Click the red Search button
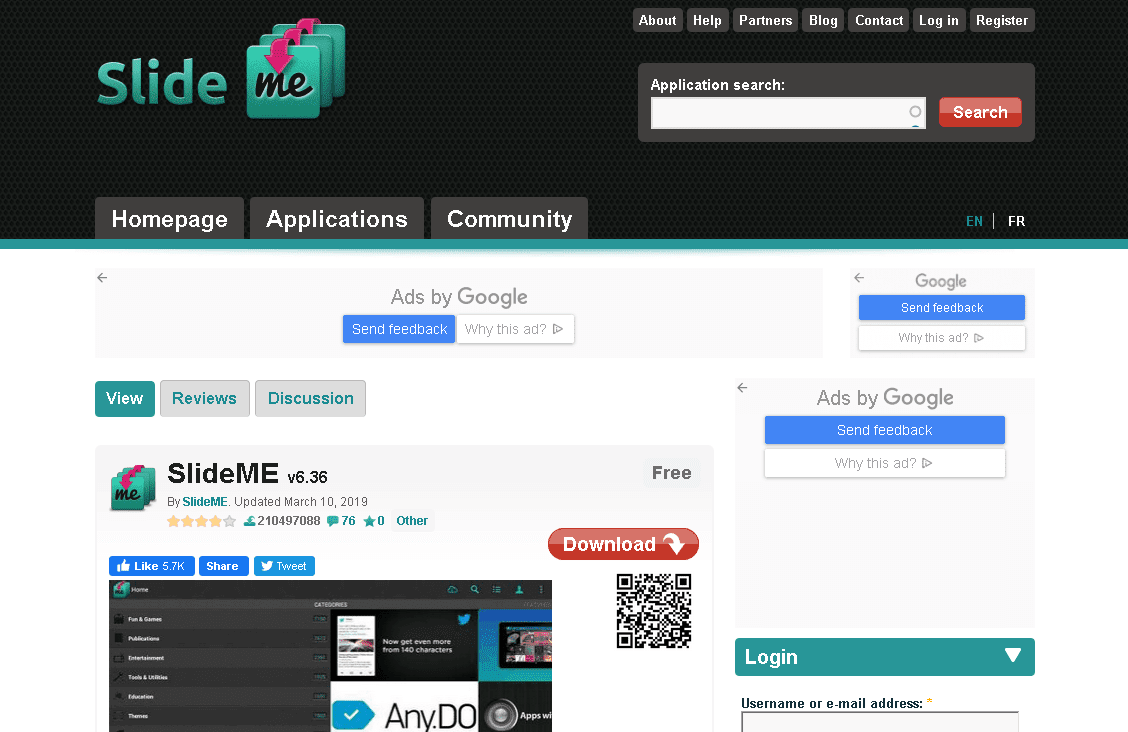Image resolution: width=1128 pixels, height=732 pixels. [980, 112]
